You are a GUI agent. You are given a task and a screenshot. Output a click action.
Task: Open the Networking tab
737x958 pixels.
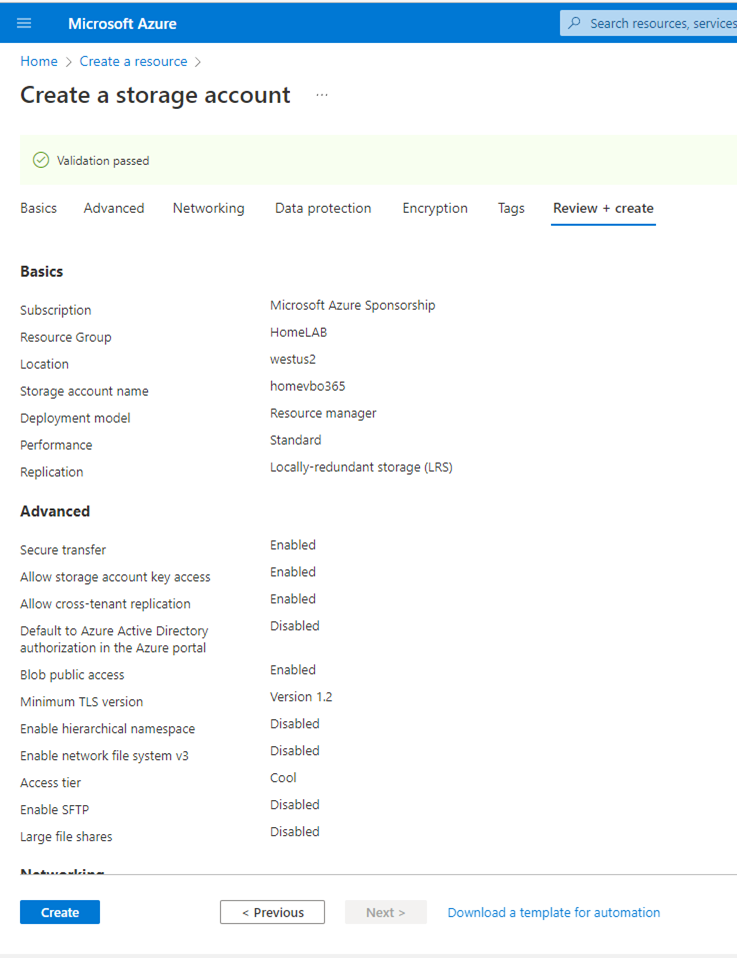click(x=208, y=208)
